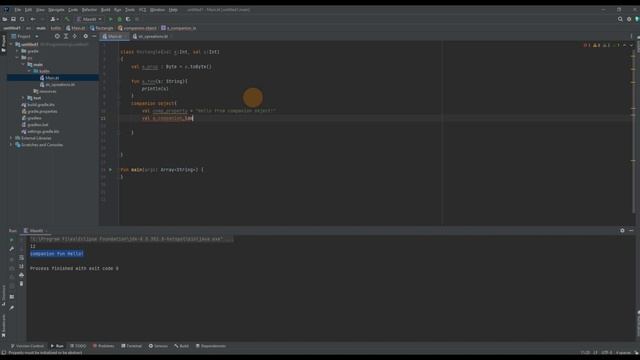Open Project panel options gear
The width and height of the screenshot is (640, 360).
click(85, 36)
